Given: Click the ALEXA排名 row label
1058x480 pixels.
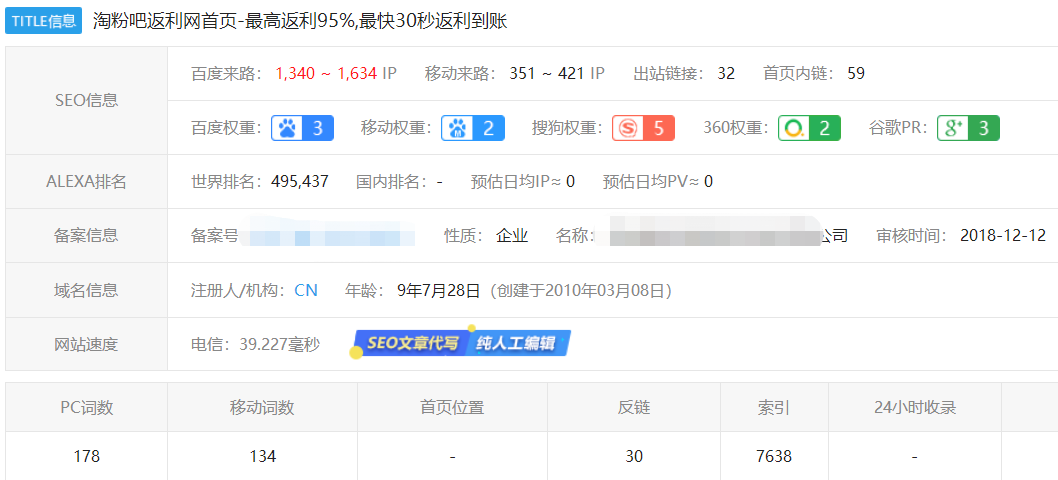Looking at the screenshot, I should click(x=86, y=182).
